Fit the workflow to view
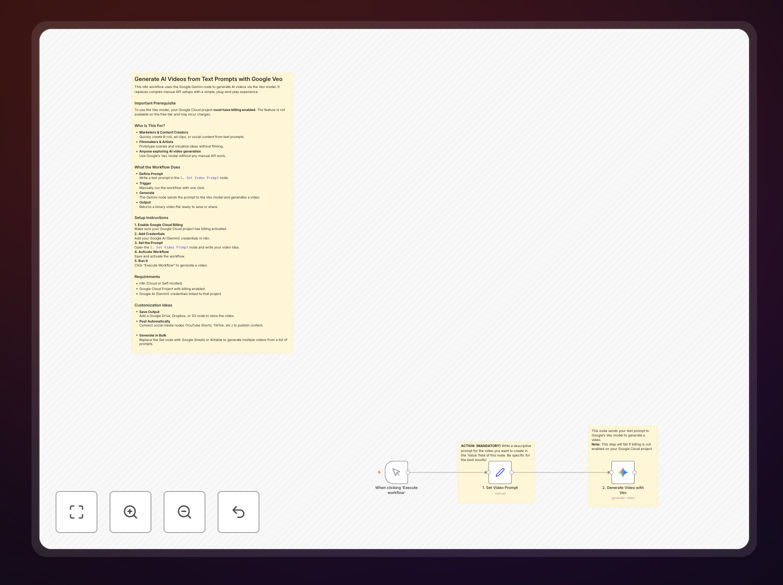 pyautogui.click(x=76, y=512)
